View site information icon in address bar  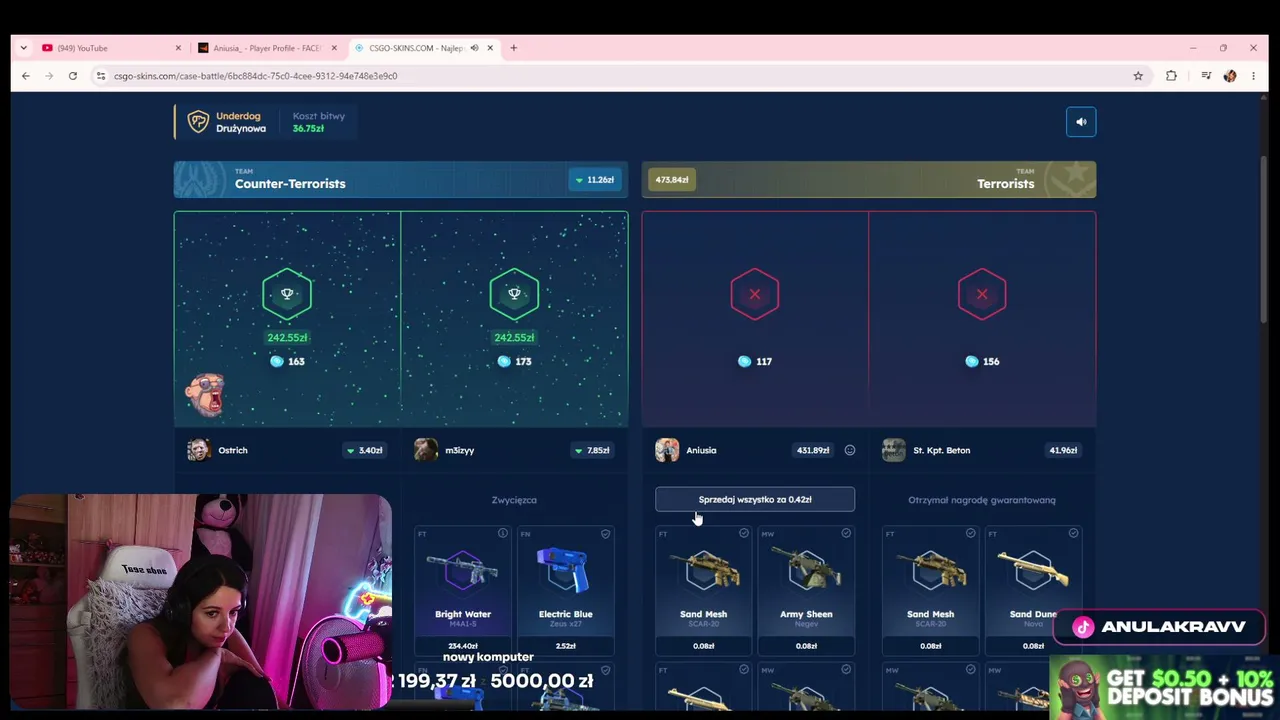(101, 76)
